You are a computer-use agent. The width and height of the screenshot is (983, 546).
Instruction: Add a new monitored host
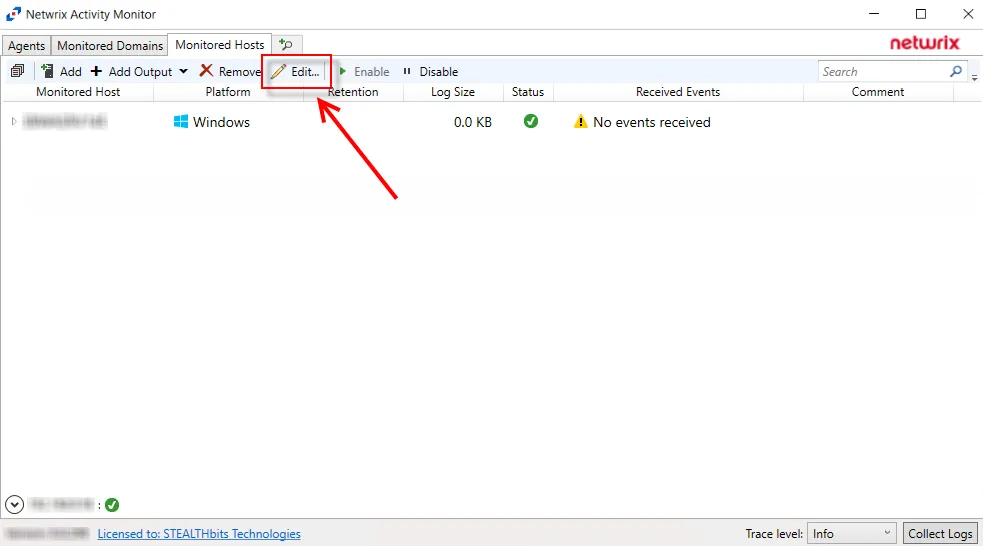pyautogui.click(x=61, y=71)
